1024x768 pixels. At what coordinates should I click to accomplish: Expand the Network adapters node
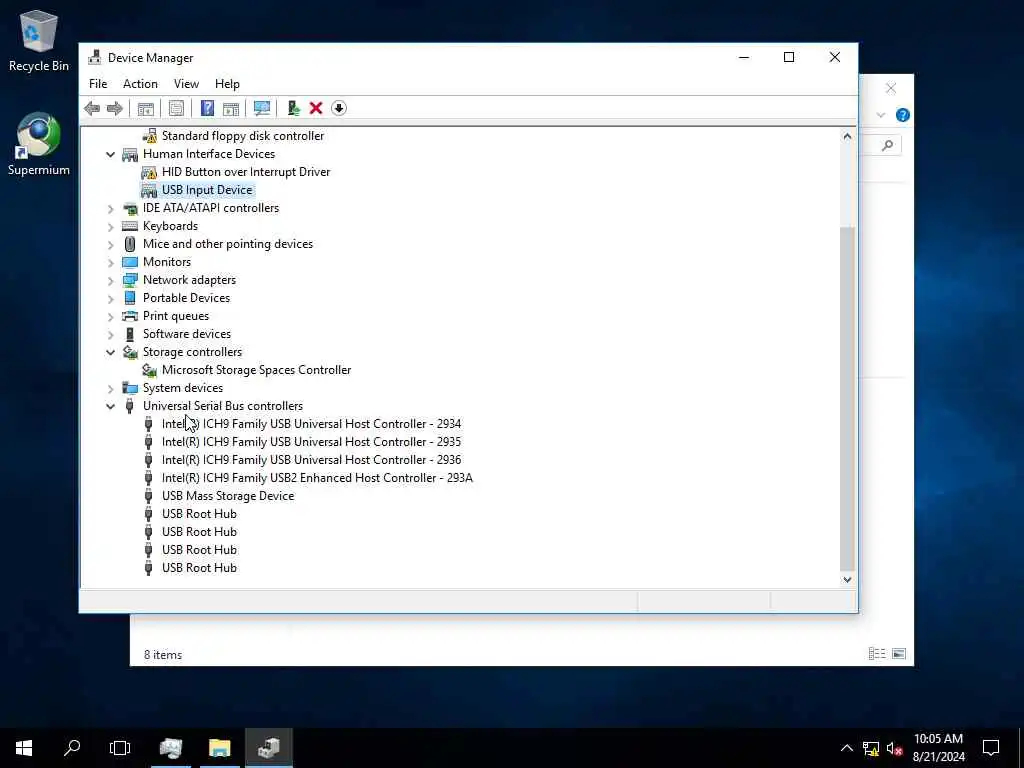[x=110, y=281]
